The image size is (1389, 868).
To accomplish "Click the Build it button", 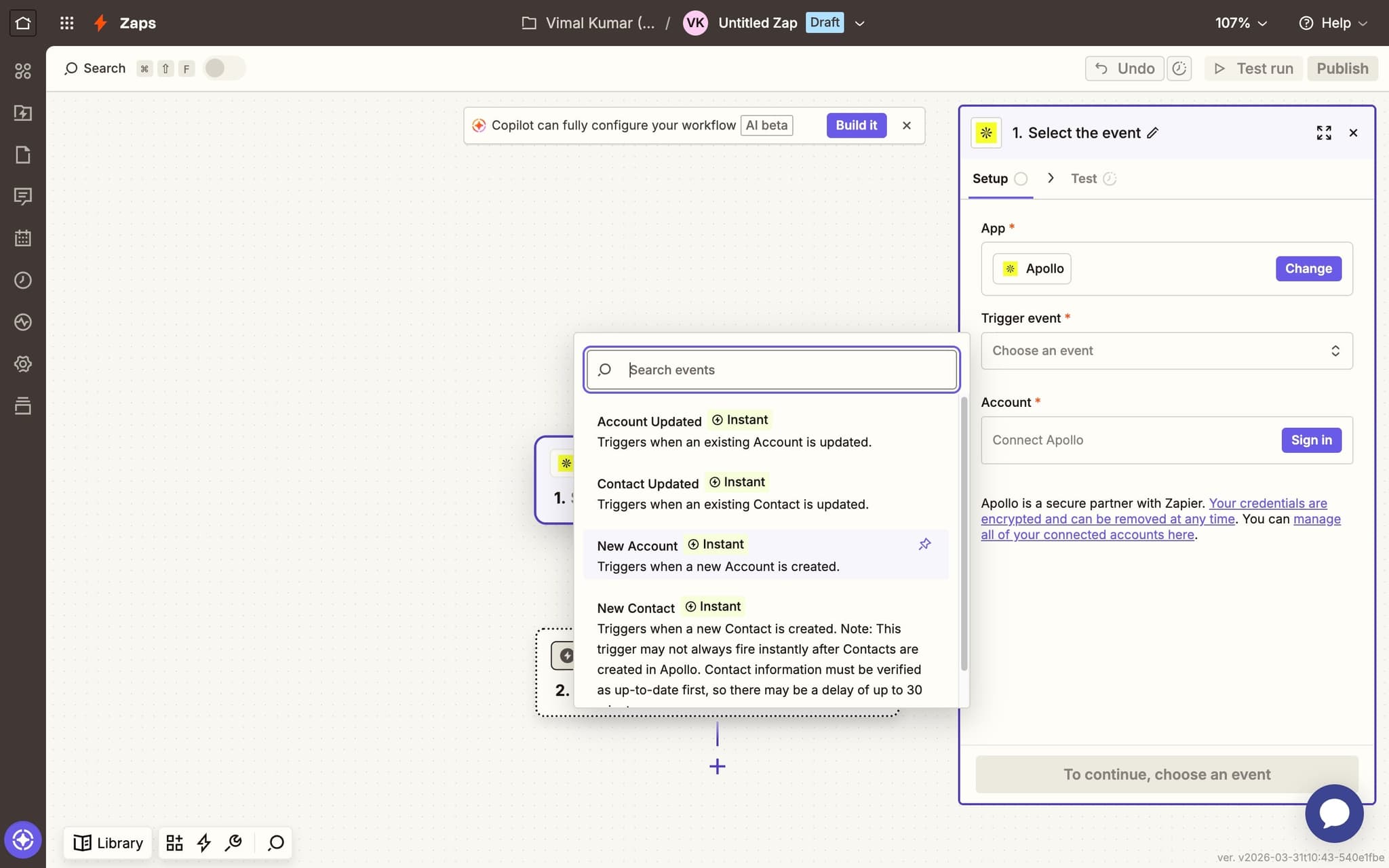I will 856,125.
